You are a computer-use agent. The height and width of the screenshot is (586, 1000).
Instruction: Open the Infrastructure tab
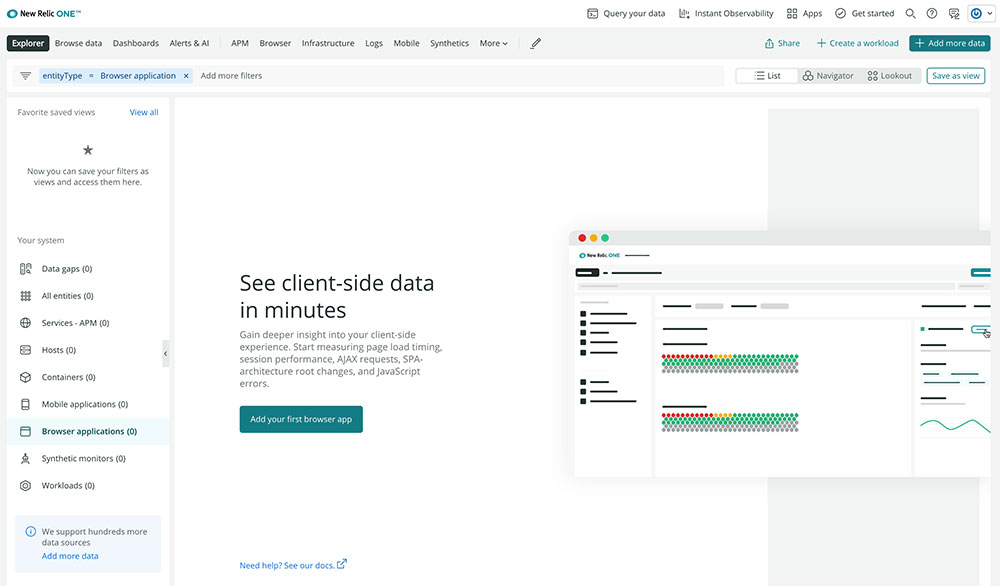328,43
